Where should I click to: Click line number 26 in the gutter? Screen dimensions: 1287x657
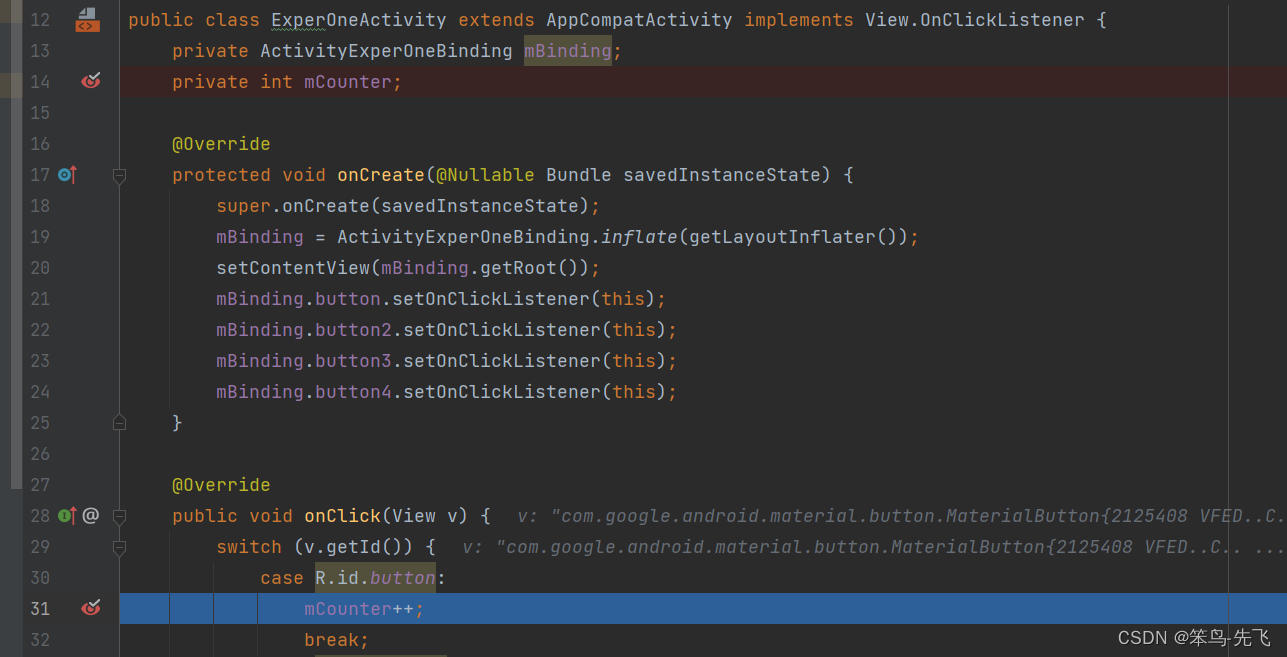point(40,454)
